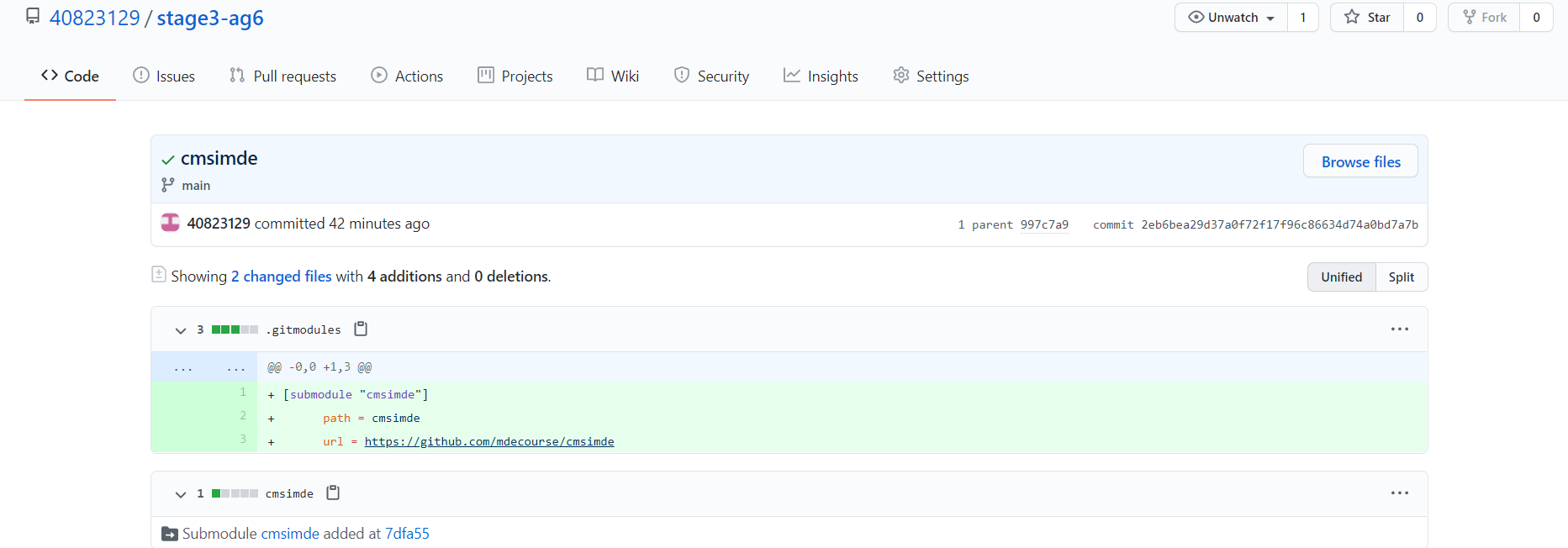Click the user avatar next to 40823129

[x=170, y=223]
